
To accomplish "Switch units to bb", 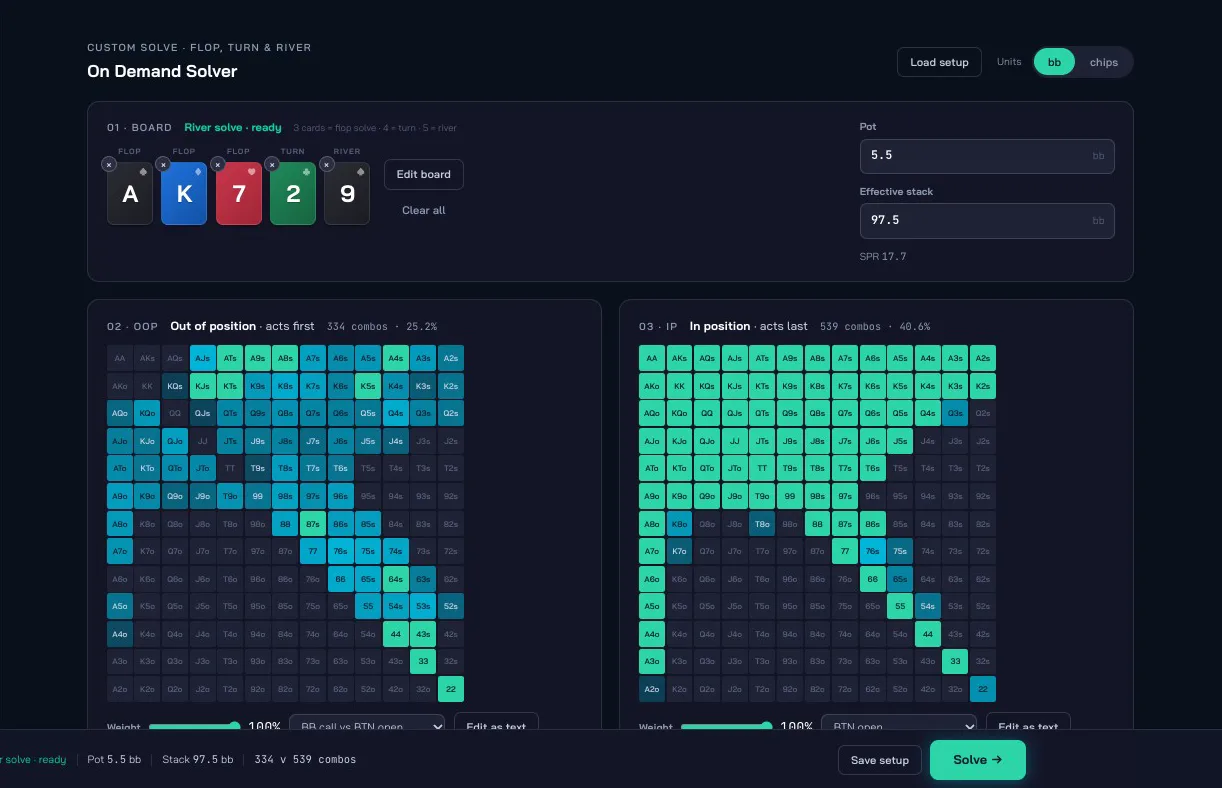I will point(1054,62).
